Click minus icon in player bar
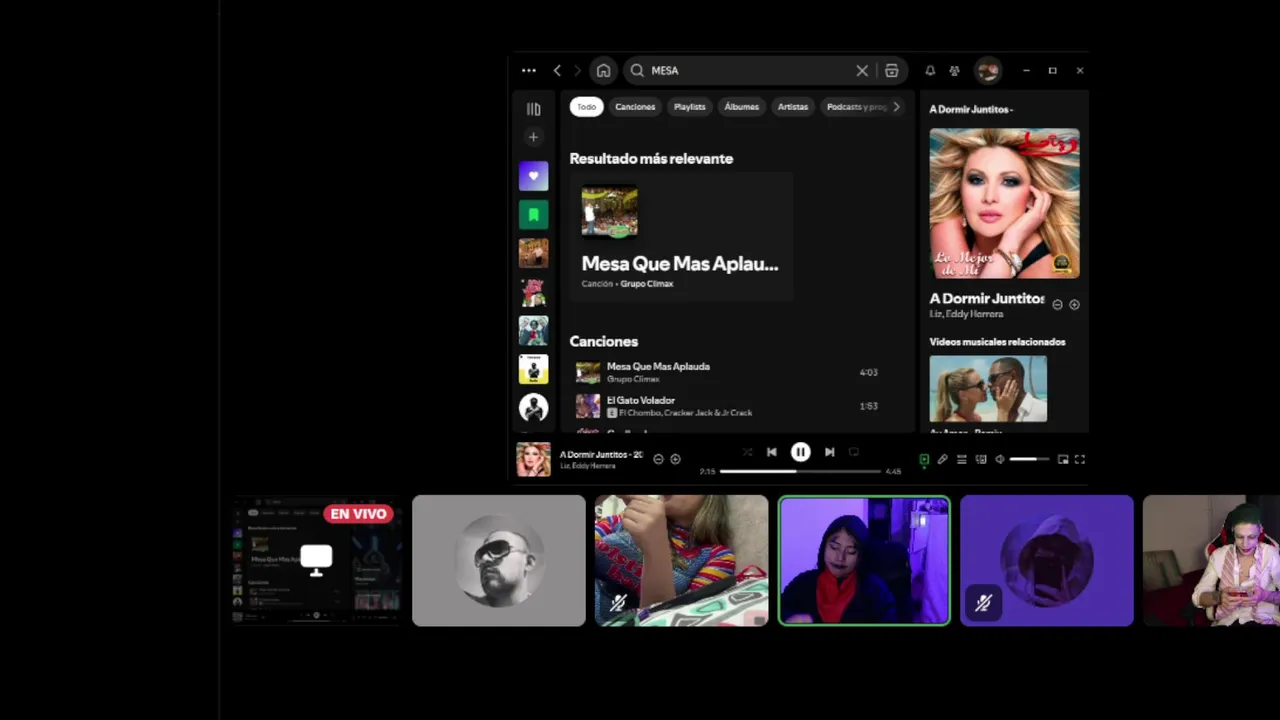The width and height of the screenshot is (1280, 720). tap(658, 459)
